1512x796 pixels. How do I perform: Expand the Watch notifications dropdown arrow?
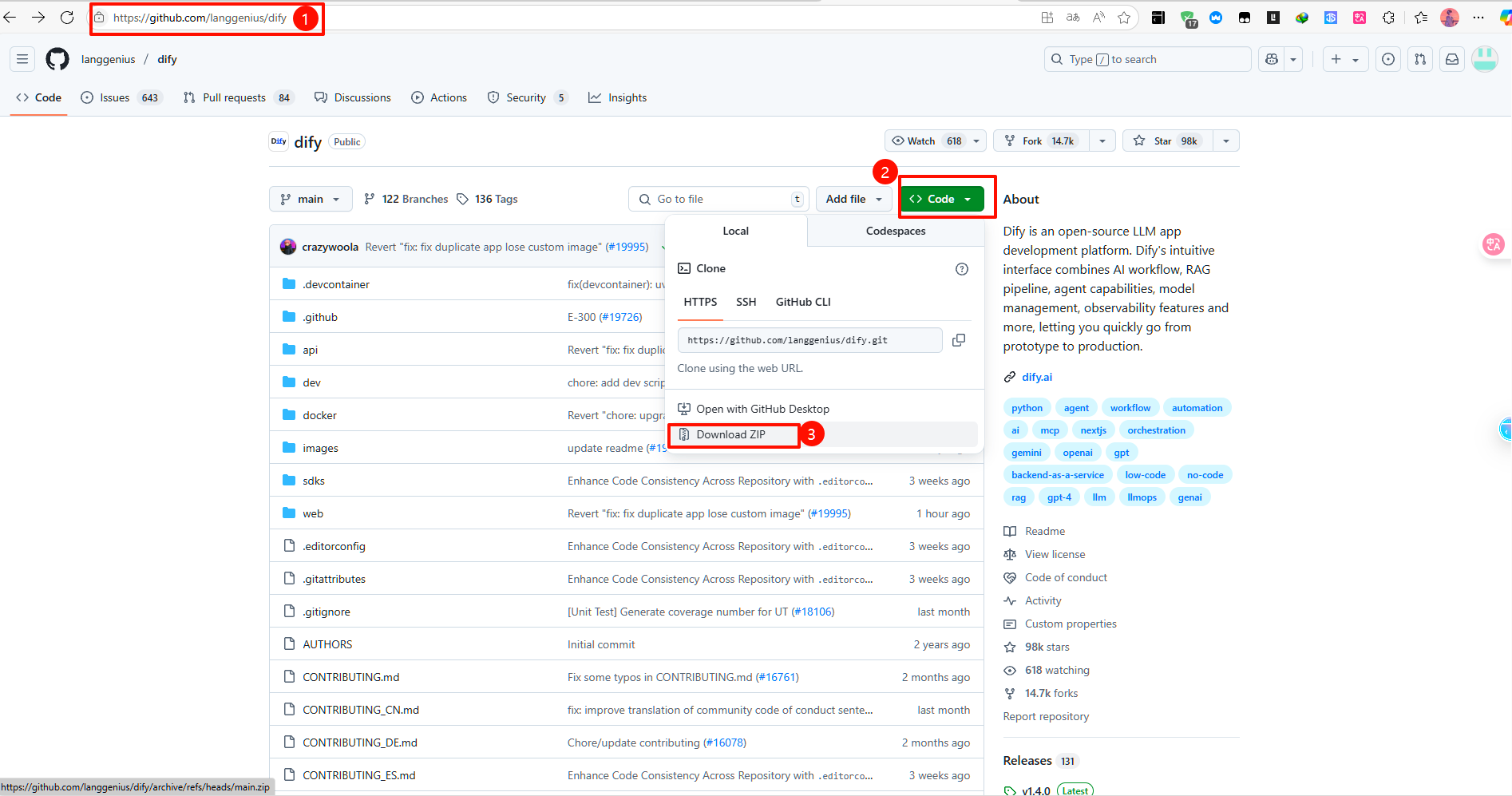tap(976, 141)
